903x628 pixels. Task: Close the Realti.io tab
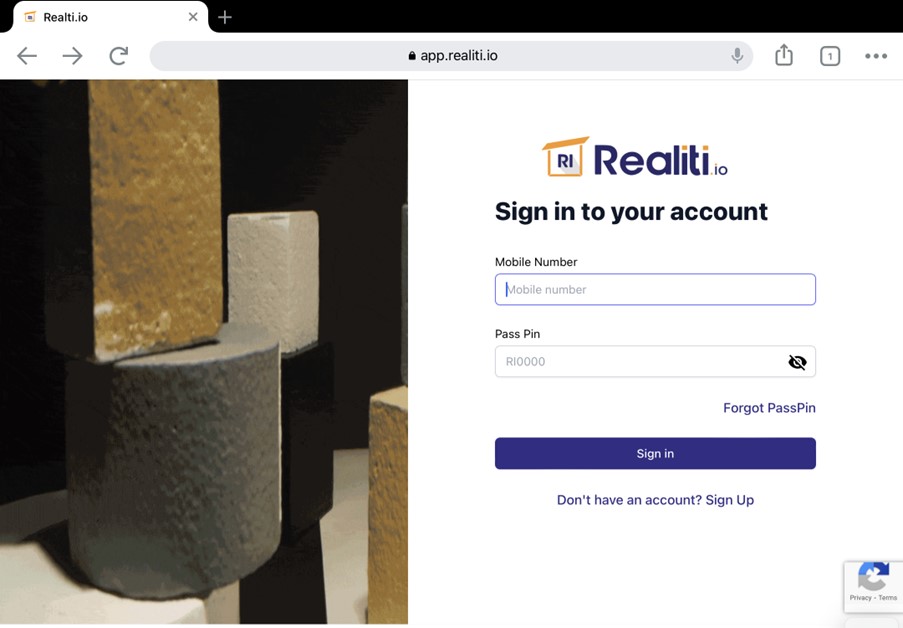pyautogui.click(x=193, y=17)
